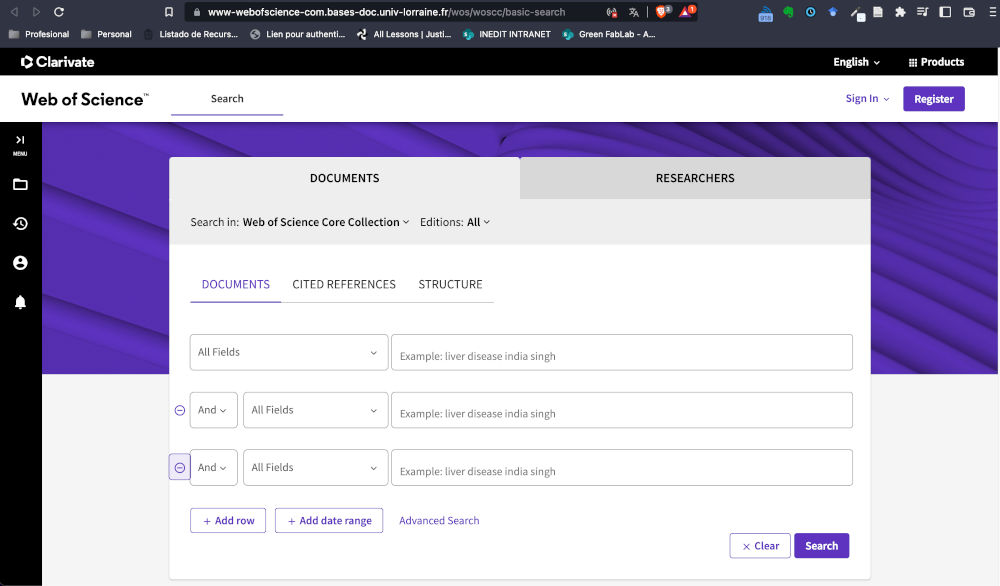Open notifications bell icon
1000x586 pixels.
coord(20,302)
